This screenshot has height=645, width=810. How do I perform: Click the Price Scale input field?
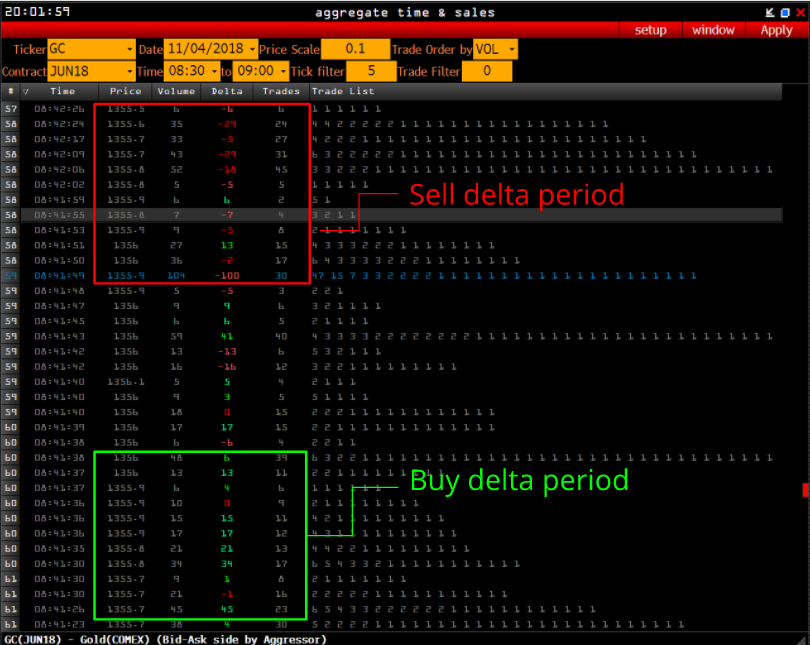click(x=357, y=49)
